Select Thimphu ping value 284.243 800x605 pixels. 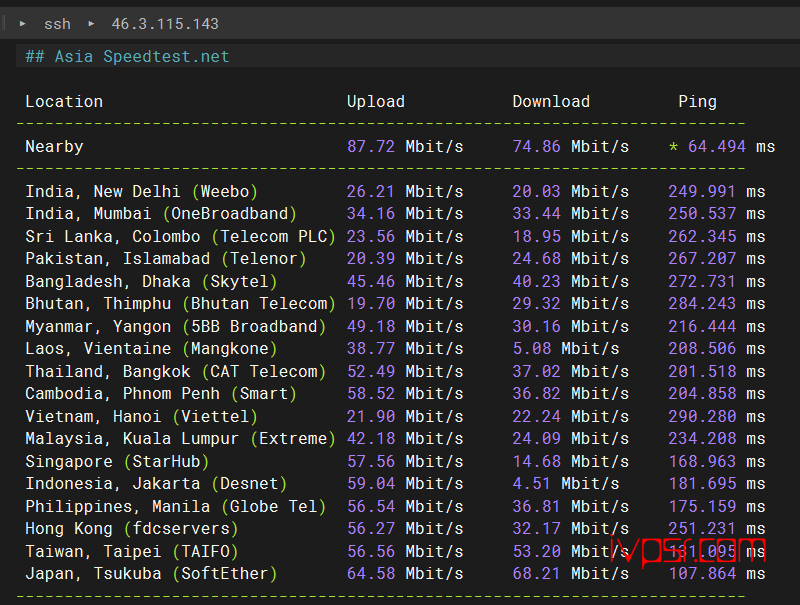click(x=702, y=304)
